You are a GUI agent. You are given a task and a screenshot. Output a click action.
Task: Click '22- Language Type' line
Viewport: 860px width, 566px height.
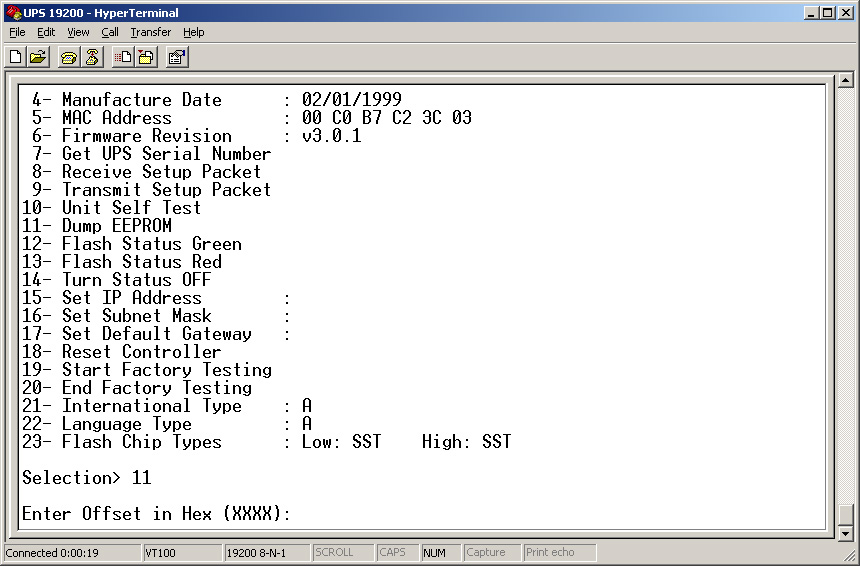click(167, 424)
